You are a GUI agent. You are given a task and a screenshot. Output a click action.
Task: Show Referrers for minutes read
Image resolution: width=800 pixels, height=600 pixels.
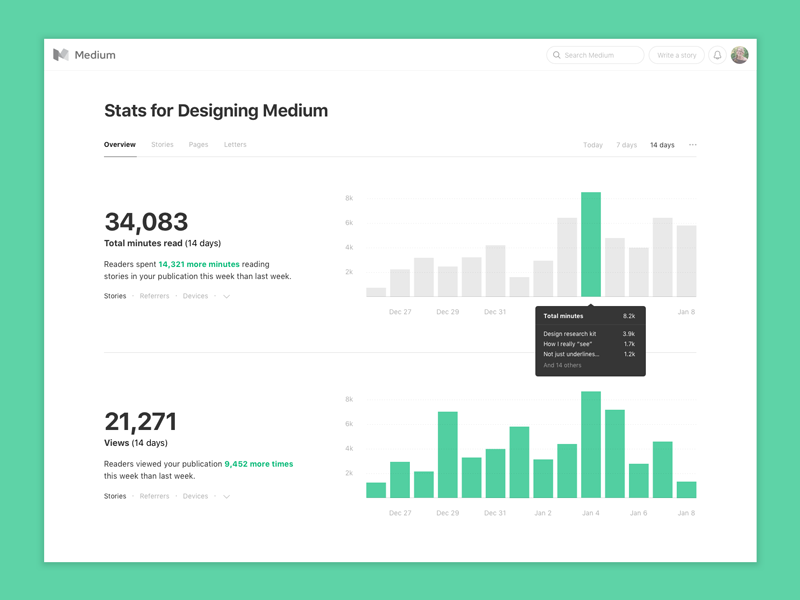pos(154,296)
